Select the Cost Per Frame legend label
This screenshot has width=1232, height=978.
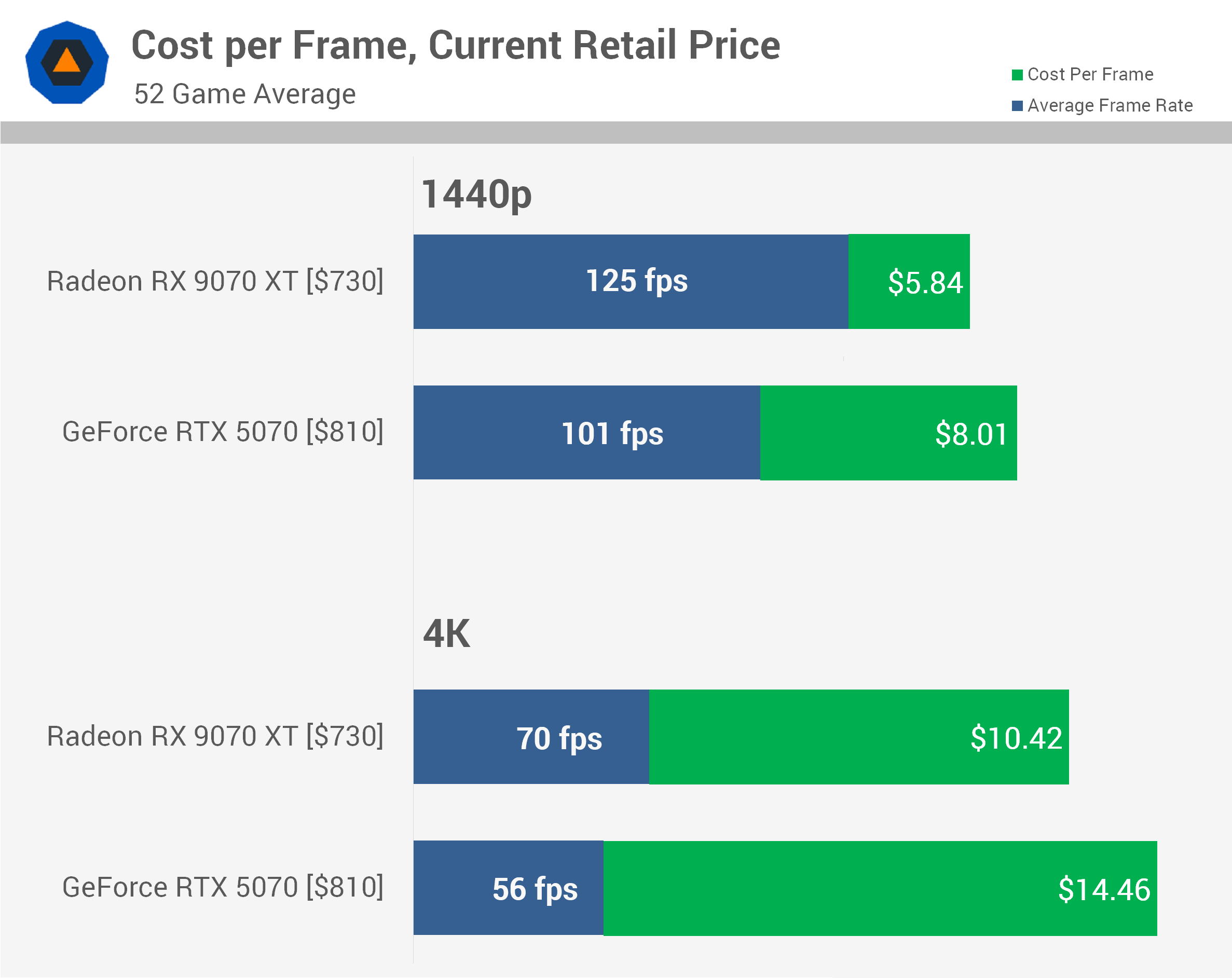(1090, 74)
